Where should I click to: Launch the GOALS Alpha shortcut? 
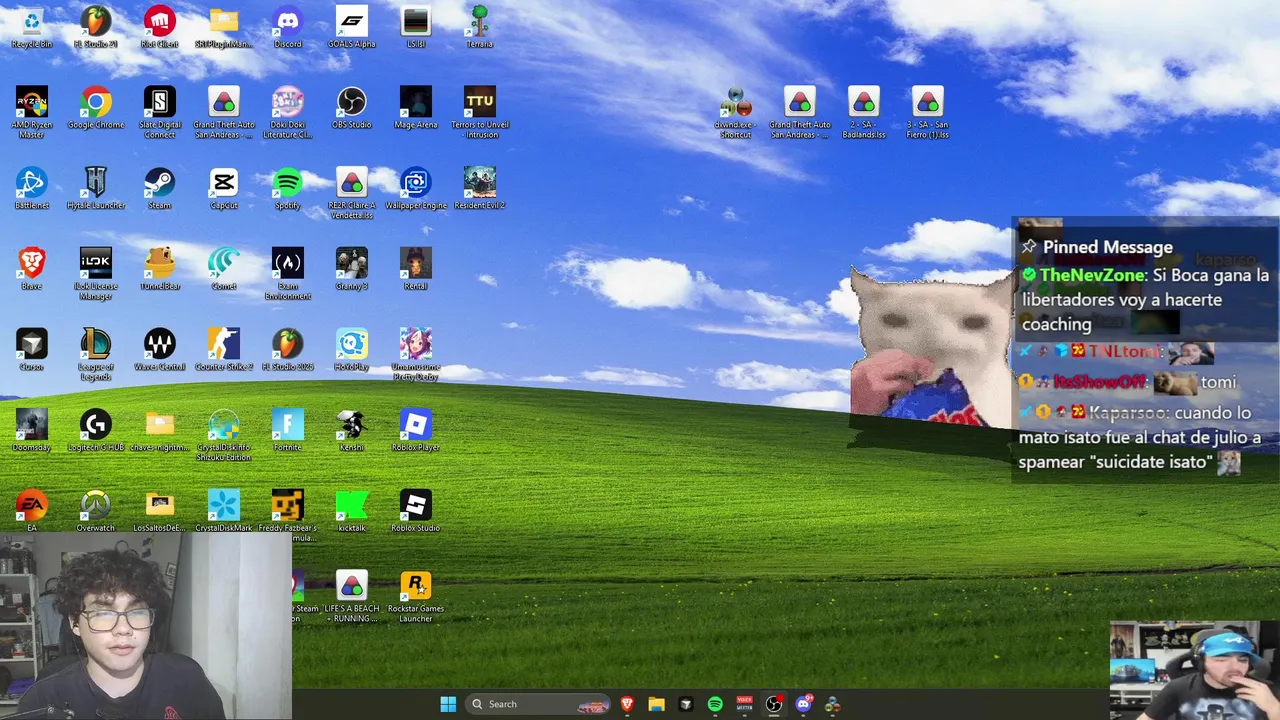(352, 28)
